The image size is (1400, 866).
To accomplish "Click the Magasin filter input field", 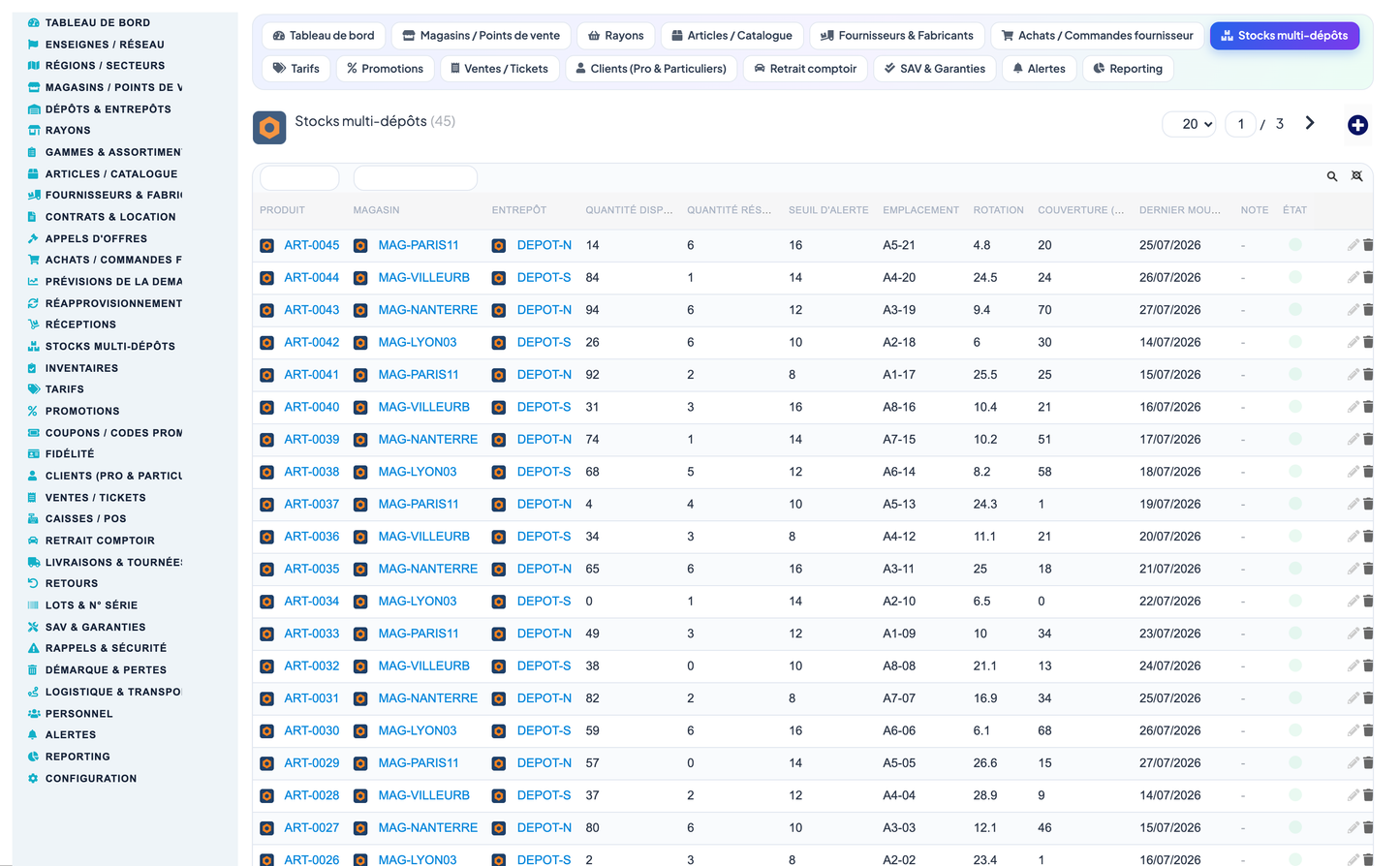I will click(x=416, y=177).
